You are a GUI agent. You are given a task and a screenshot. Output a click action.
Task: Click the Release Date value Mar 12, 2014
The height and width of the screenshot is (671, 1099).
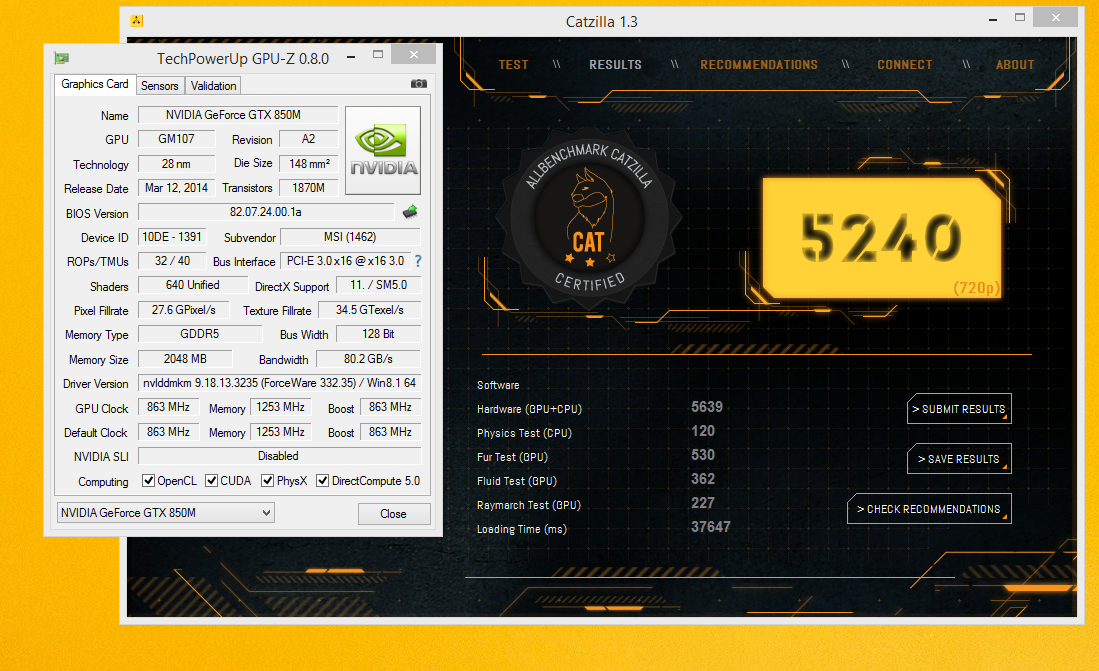click(176, 188)
